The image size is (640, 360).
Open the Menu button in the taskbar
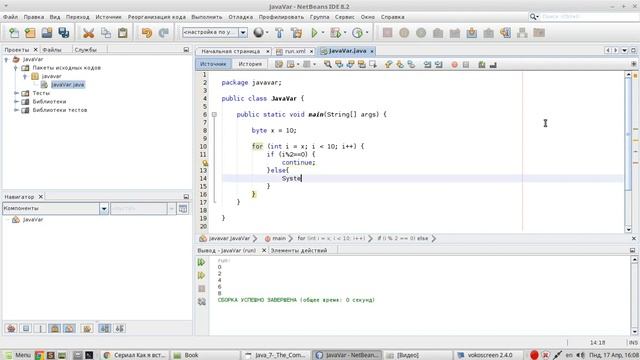tap(18, 355)
